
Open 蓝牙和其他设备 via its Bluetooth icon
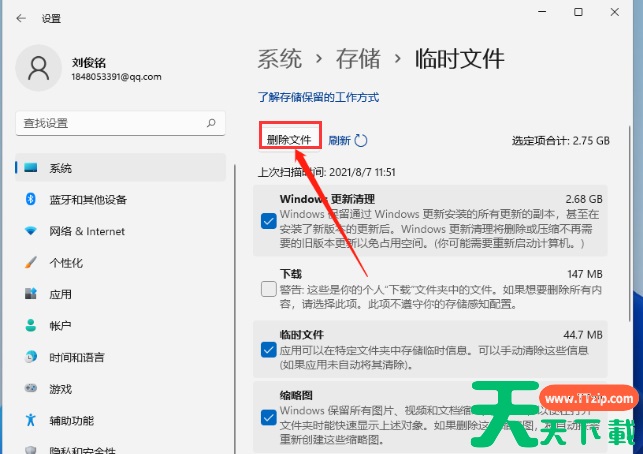tap(31, 199)
